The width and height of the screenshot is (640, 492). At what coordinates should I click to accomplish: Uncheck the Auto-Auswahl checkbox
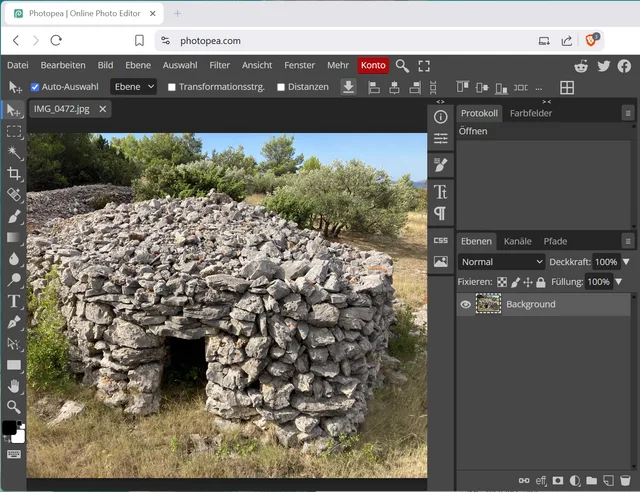[36, 87]
